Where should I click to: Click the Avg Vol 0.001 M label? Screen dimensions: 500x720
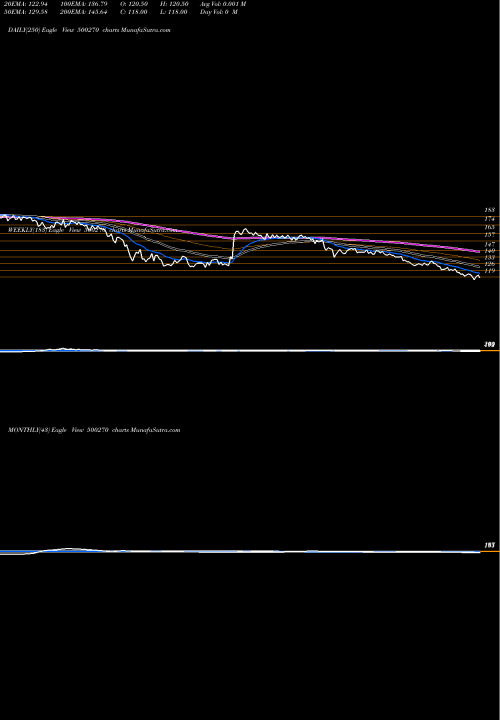223,4
